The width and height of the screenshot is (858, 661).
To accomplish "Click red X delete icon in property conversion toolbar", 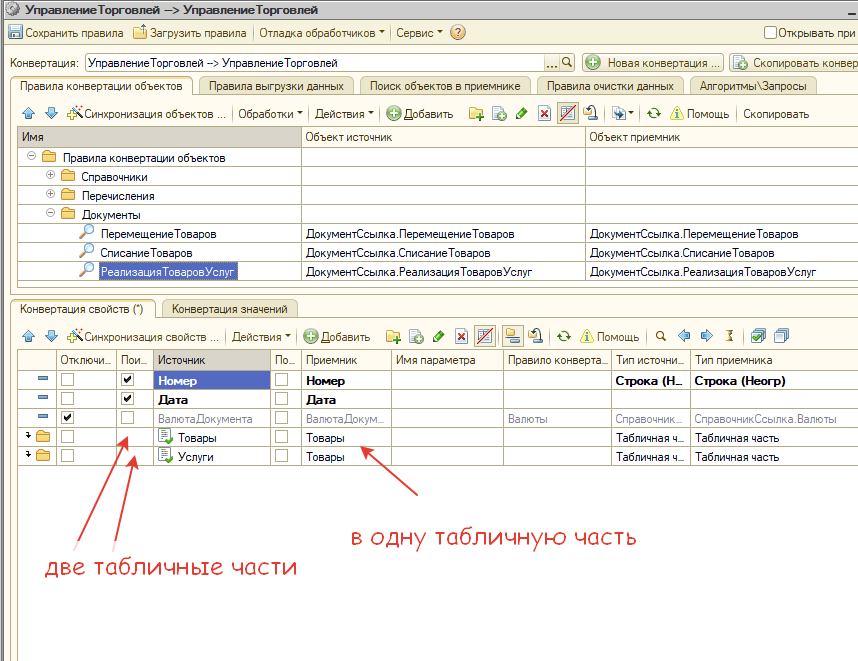I will coord(461,336).
